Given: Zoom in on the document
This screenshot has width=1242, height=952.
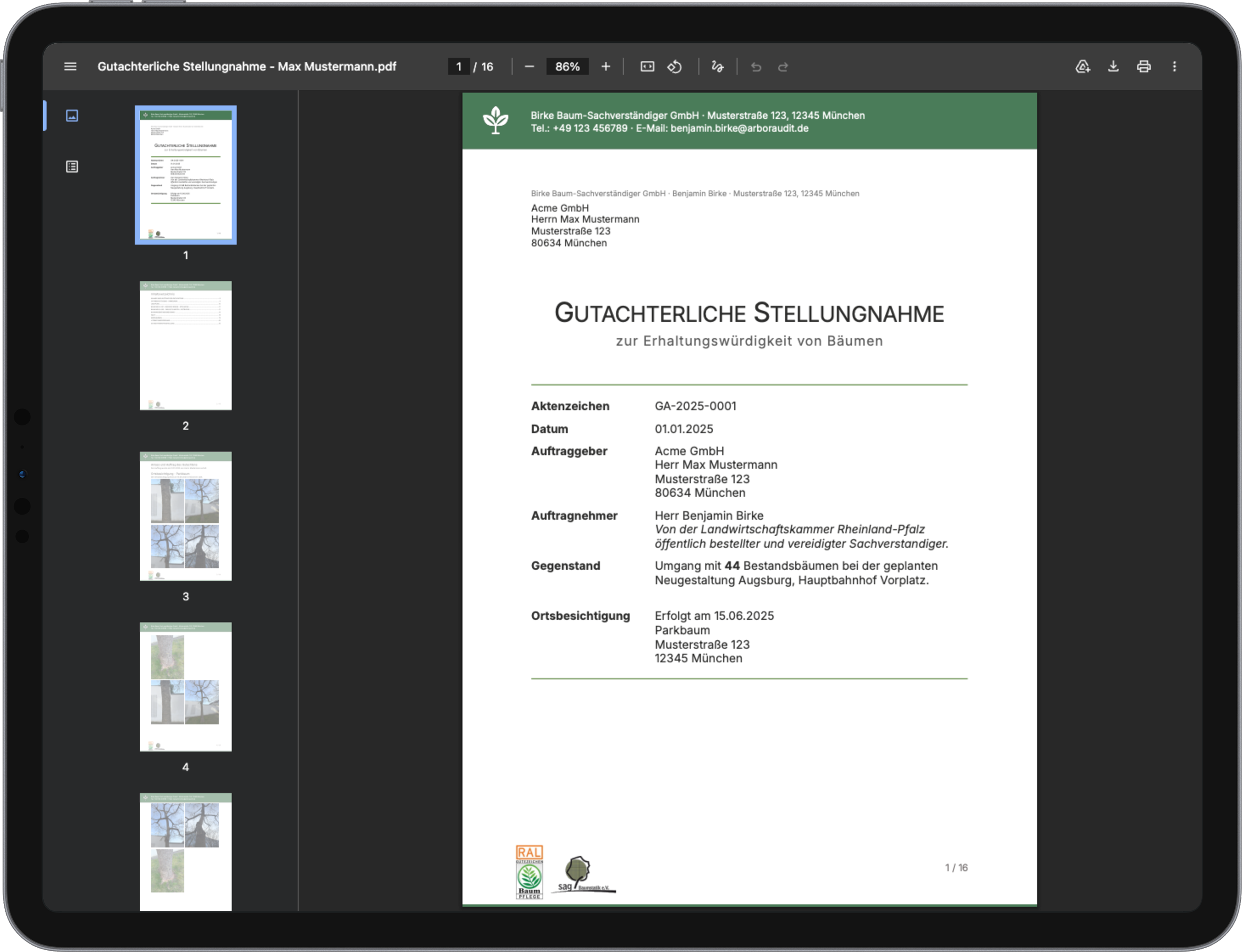Looking at the screenshot, I should coord(606,66).
